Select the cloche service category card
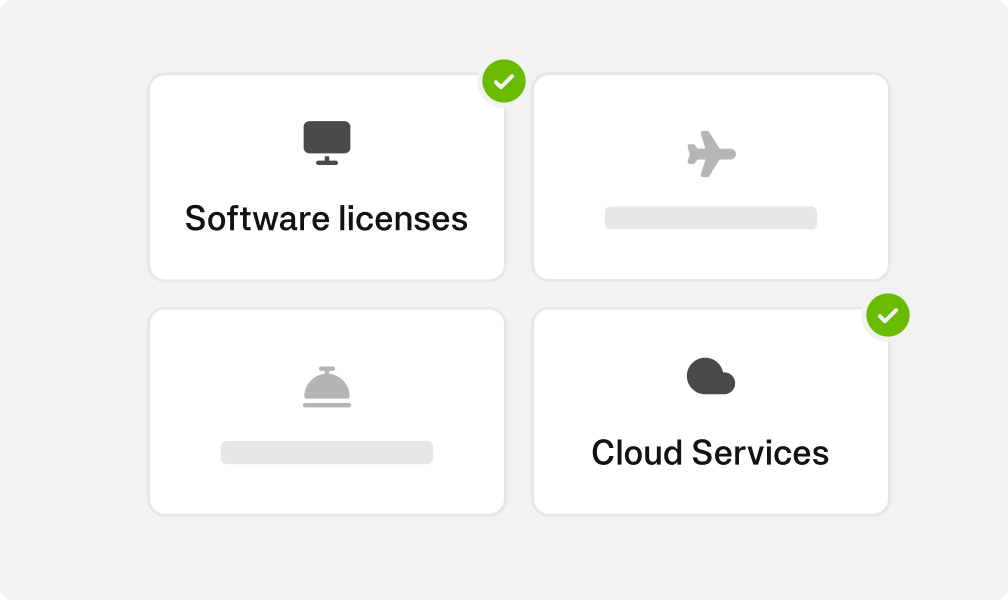The height and width of the screenshot is (600, 1008). point(327,411)
